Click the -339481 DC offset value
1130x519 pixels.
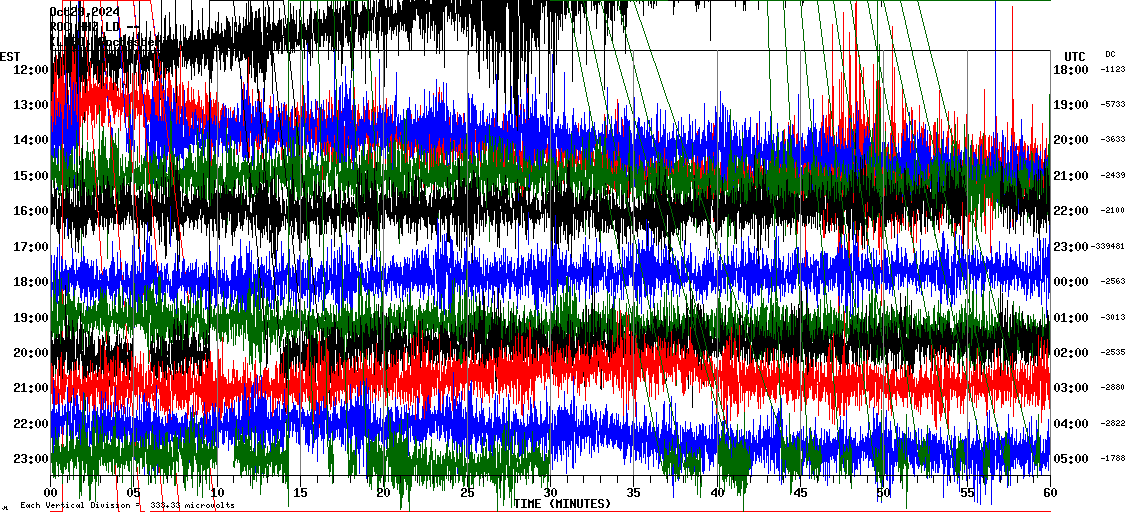pos(1109,247)
